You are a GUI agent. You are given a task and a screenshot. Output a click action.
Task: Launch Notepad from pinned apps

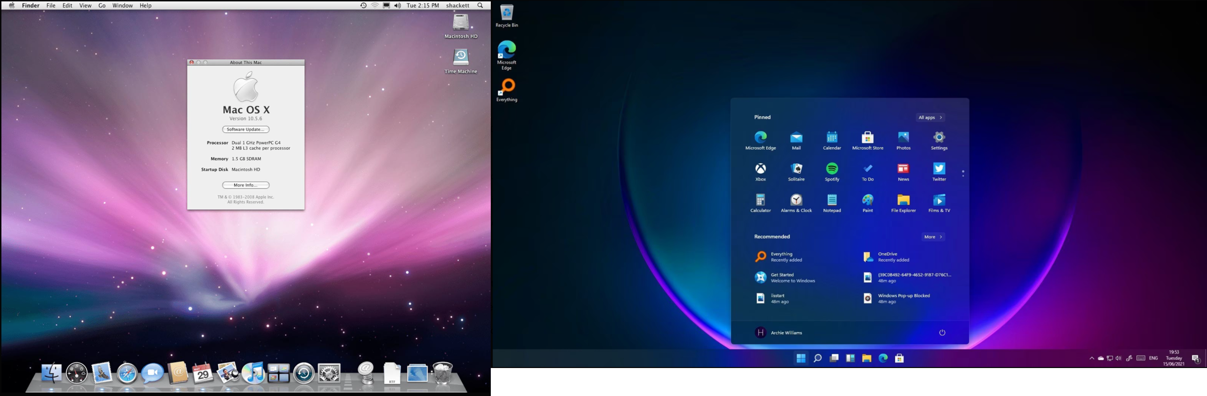(x=832, y=203)
